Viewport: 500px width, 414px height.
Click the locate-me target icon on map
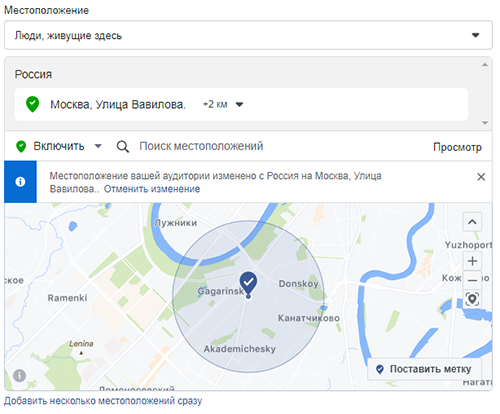pyautogui.click(x=472, y=299)
